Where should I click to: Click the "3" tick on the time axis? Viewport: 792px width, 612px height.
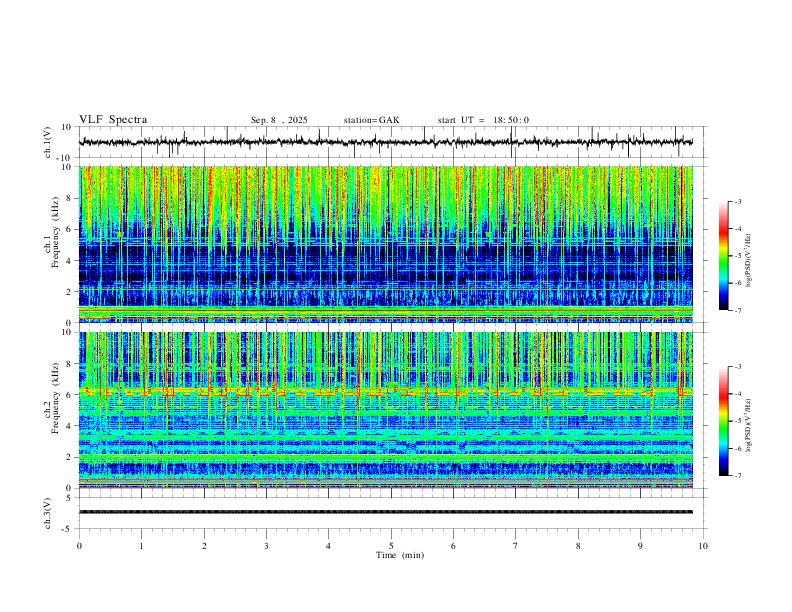pos(266,546)
